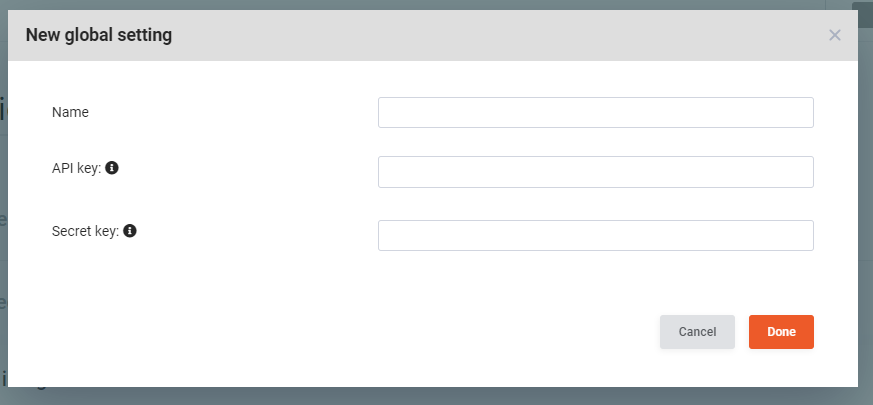Confirm the setting with Done

click(781, 332)
